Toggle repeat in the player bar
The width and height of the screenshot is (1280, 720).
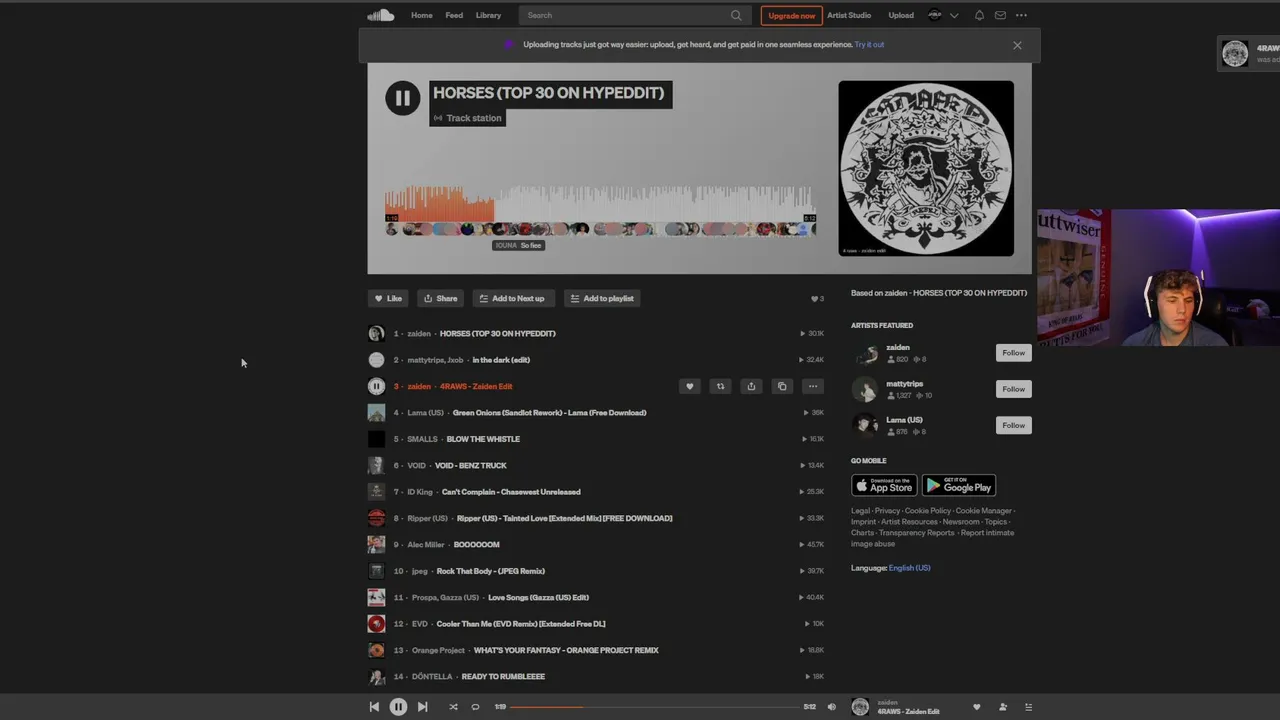(475, 707)
